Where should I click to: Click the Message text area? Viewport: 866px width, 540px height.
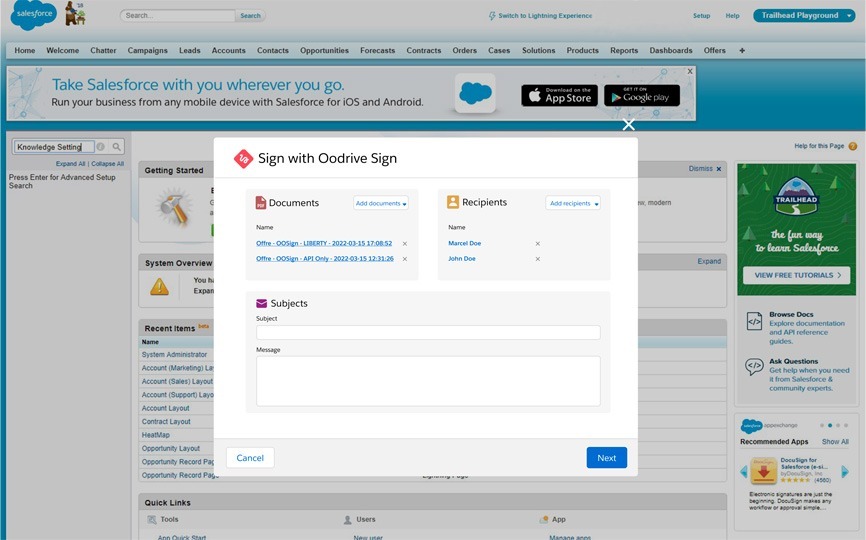coord(428,381)
